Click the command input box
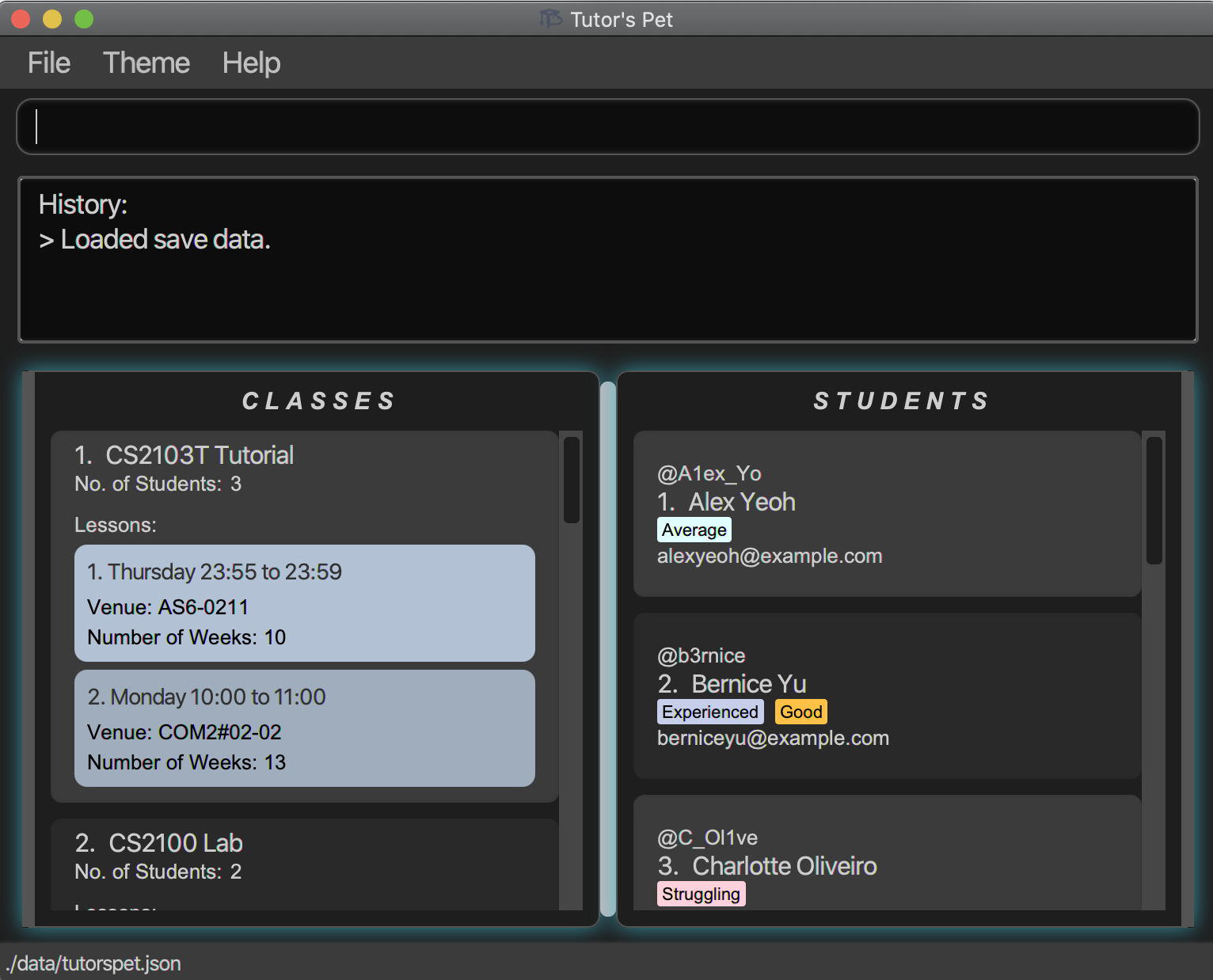 (607, 127)
